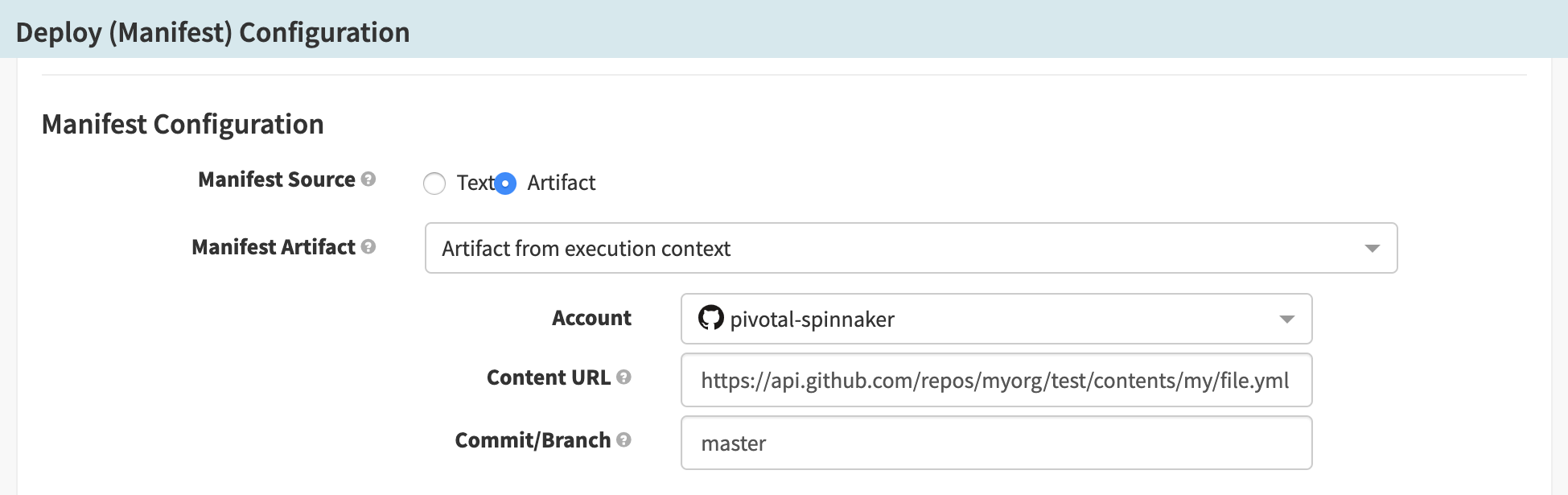
Task: Click the help icon beside Content URL
Action: tap(623, 377)
